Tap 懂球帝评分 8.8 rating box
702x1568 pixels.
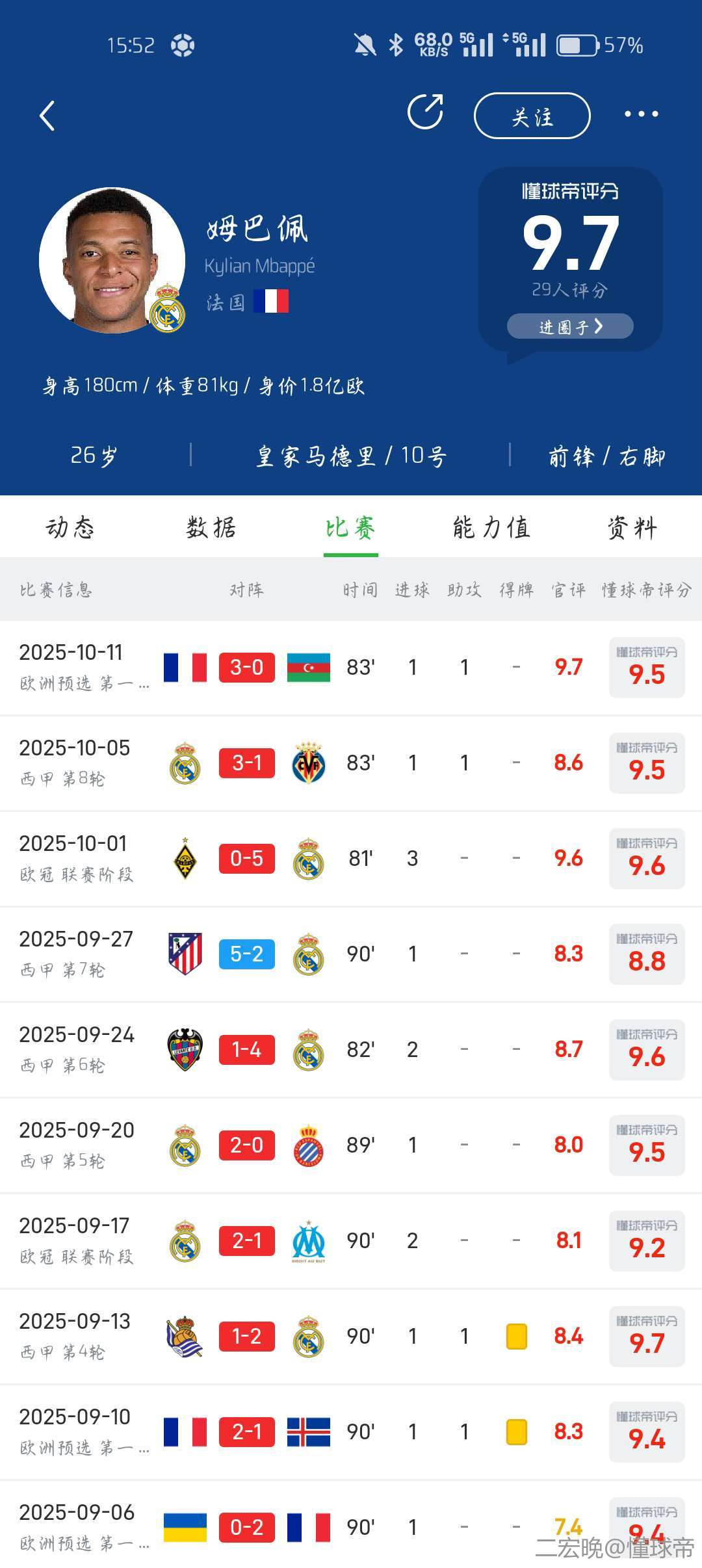pos(647,954)
